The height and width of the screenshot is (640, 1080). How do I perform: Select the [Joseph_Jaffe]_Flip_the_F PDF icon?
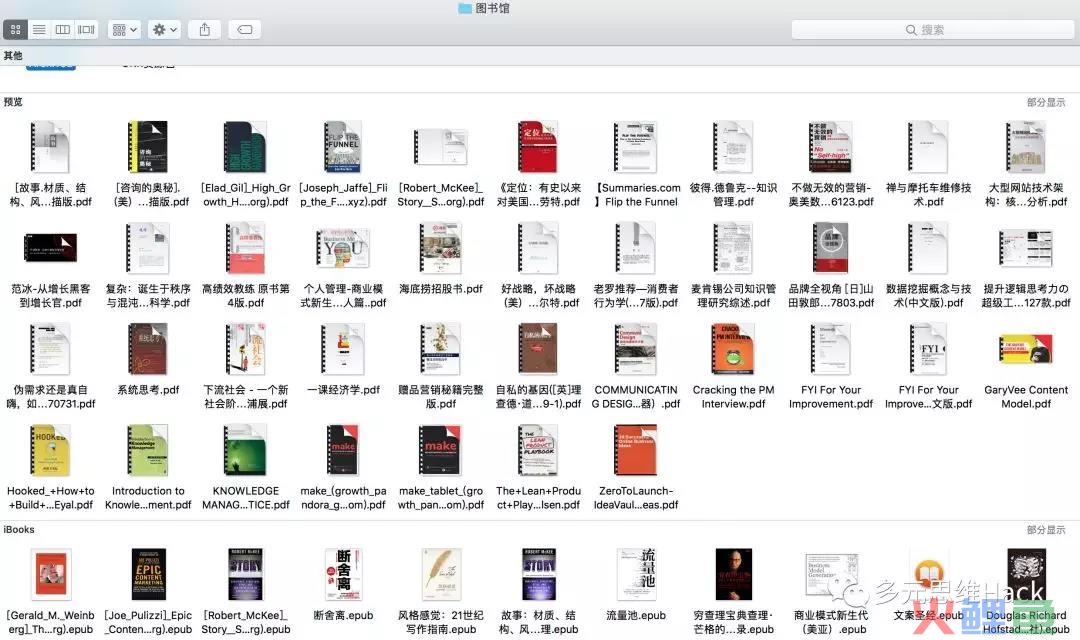pos(344,147)
